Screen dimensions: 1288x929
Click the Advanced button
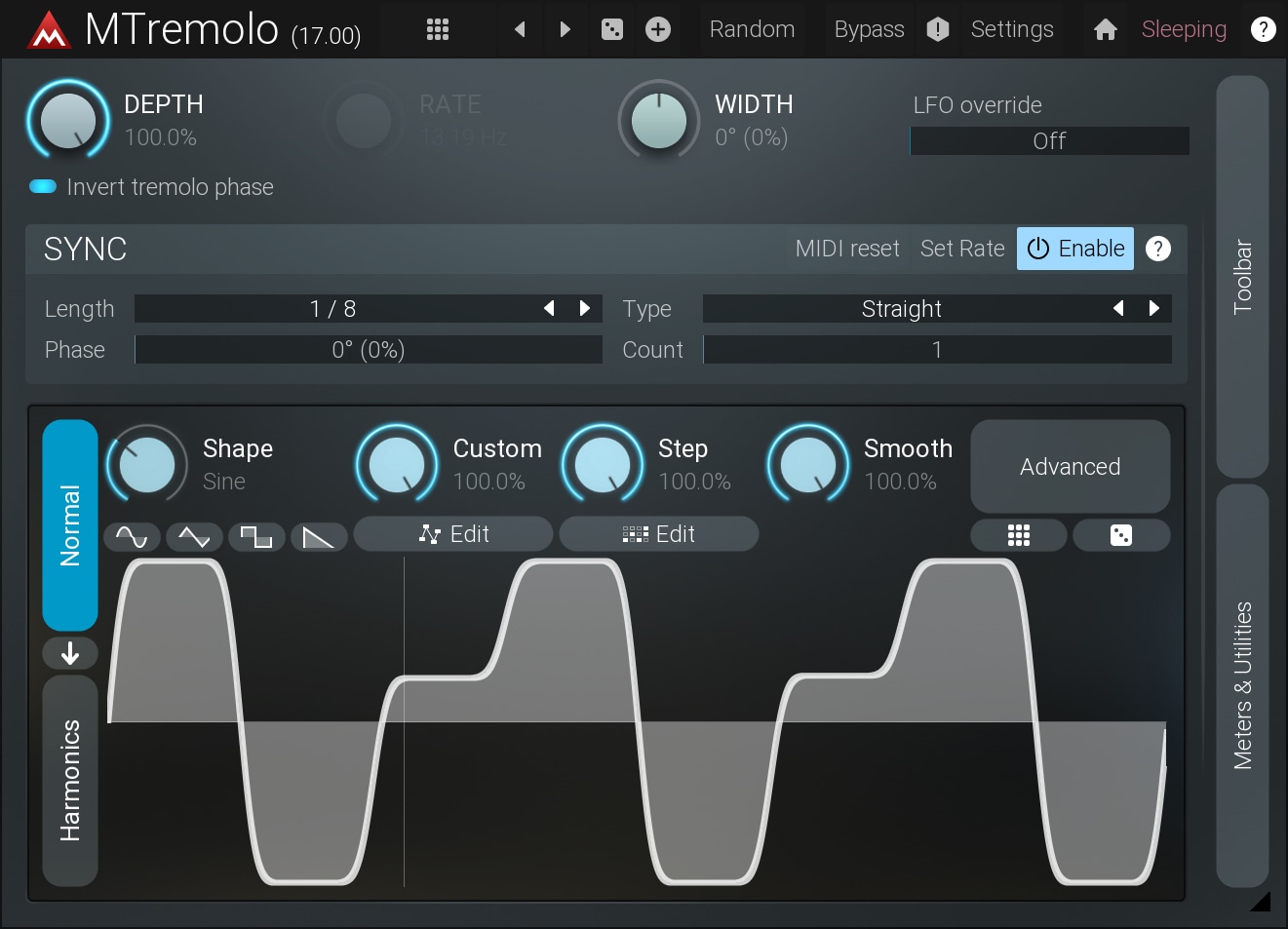pyautogui.click(x=1070, y=467)
